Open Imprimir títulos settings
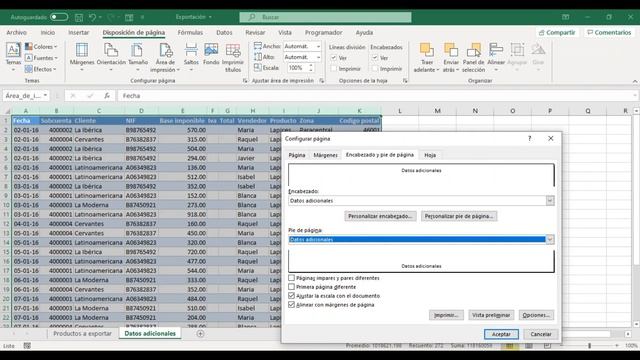640x360 pixels. (x=233, y=57)
